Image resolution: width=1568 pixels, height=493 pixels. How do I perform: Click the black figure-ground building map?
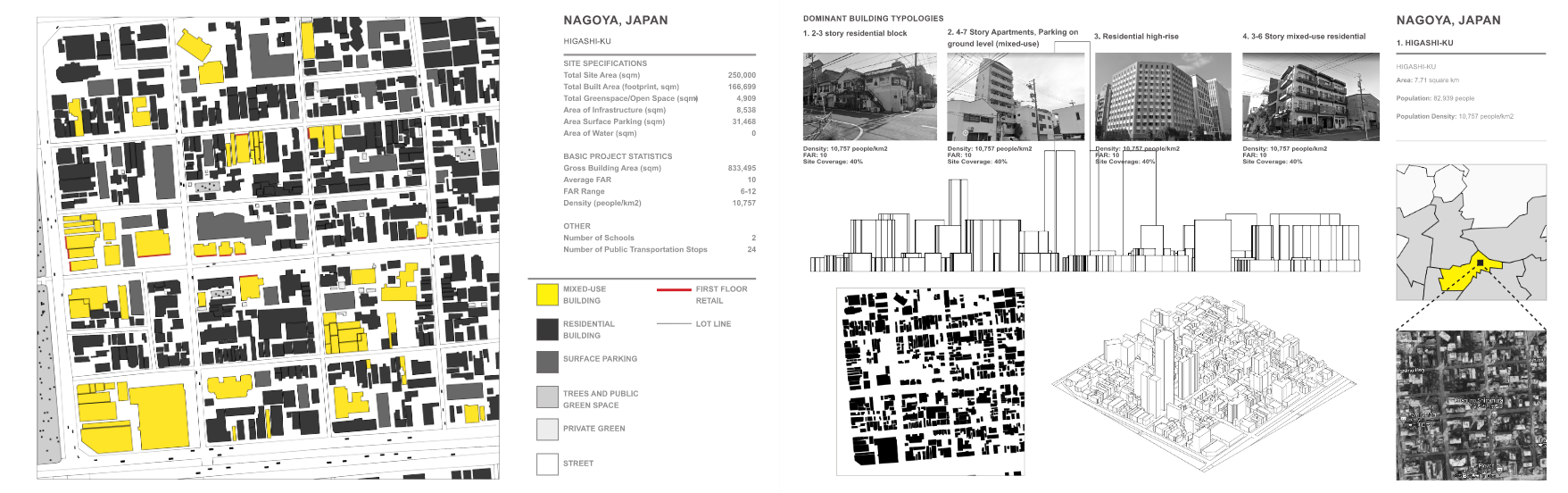931,381
